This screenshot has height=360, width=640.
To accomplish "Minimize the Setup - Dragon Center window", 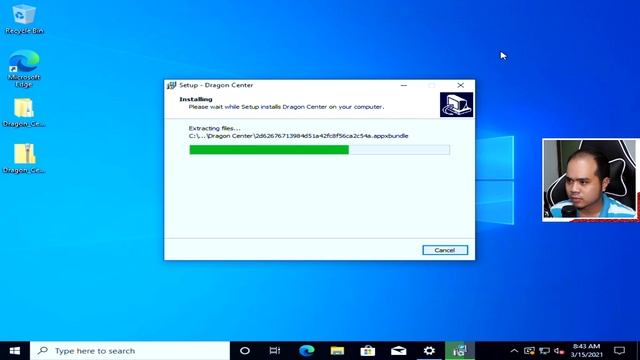I will click(404, 85).
